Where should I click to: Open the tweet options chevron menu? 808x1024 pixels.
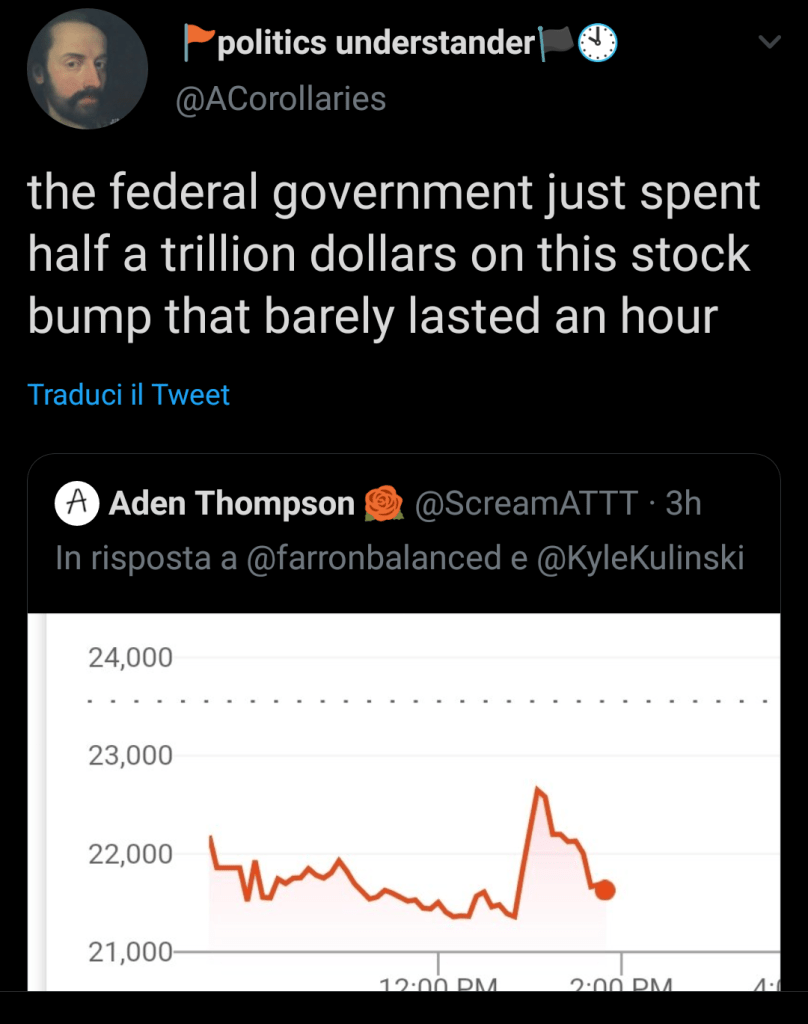pyautogui.click(x=768, y=42)
